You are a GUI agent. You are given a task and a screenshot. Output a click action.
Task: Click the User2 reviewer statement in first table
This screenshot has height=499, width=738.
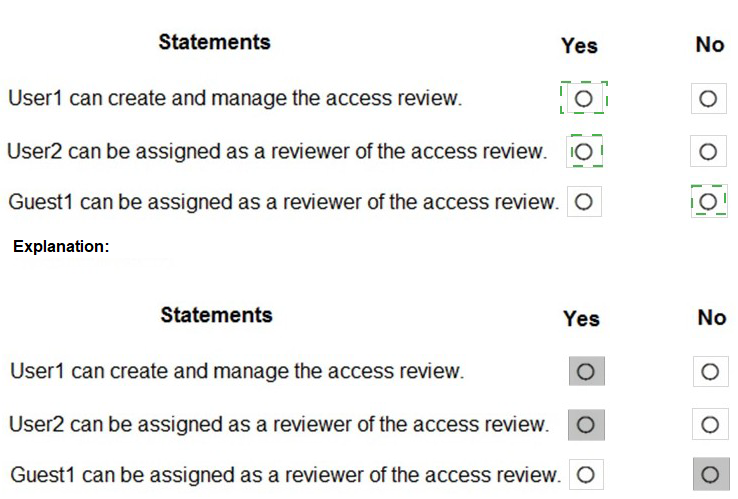click(277, 152)
